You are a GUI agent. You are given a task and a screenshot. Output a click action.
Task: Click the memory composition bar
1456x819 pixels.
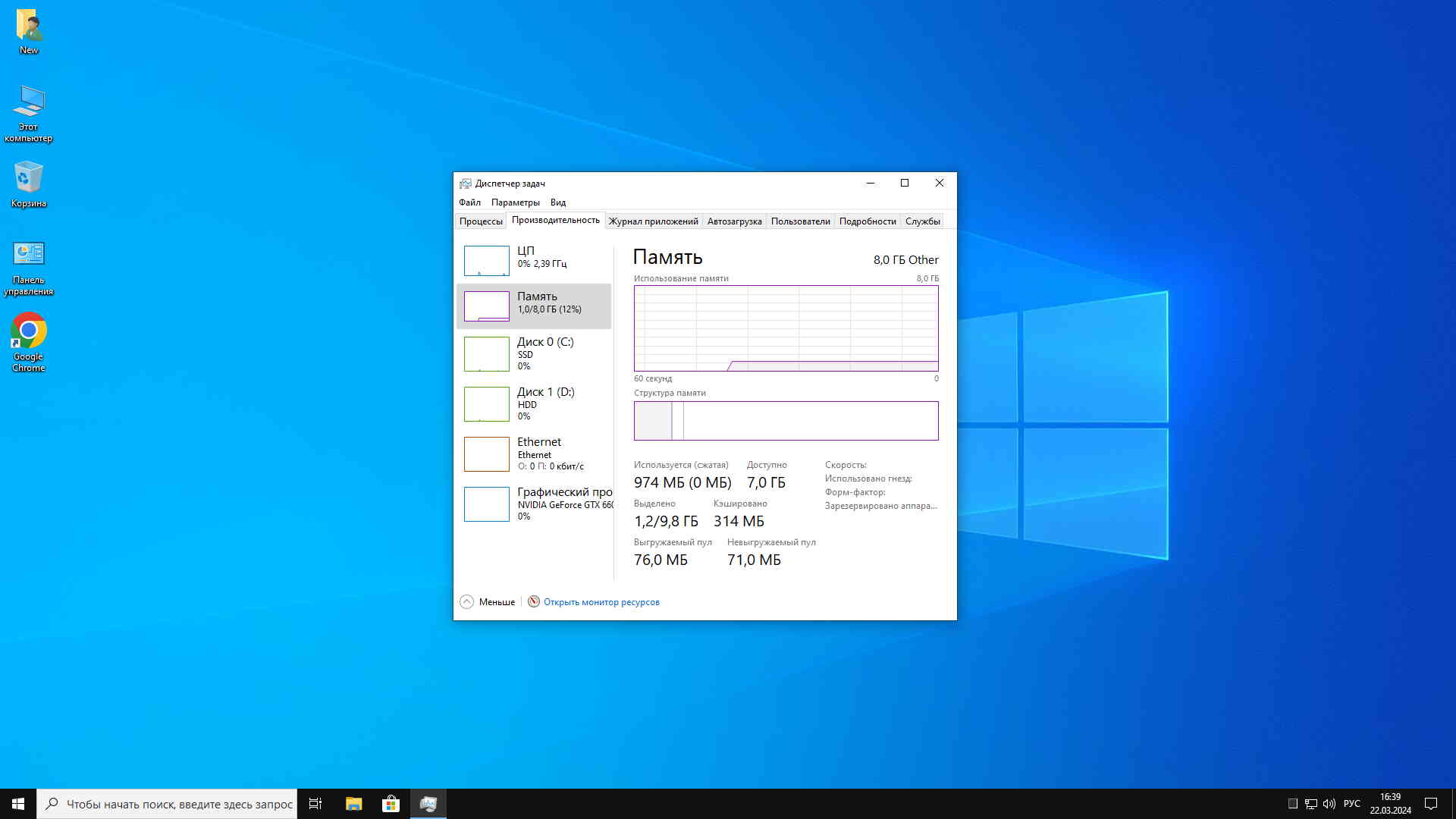click(786, 421)
